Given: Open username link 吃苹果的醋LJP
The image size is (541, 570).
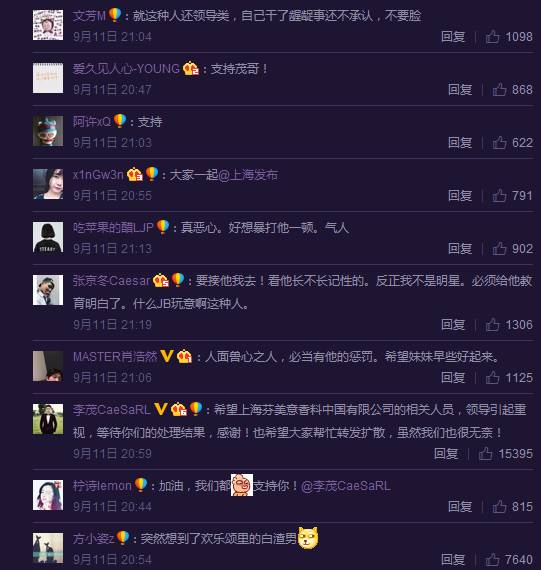Looking at the screenshot, I should pos(113,228).
